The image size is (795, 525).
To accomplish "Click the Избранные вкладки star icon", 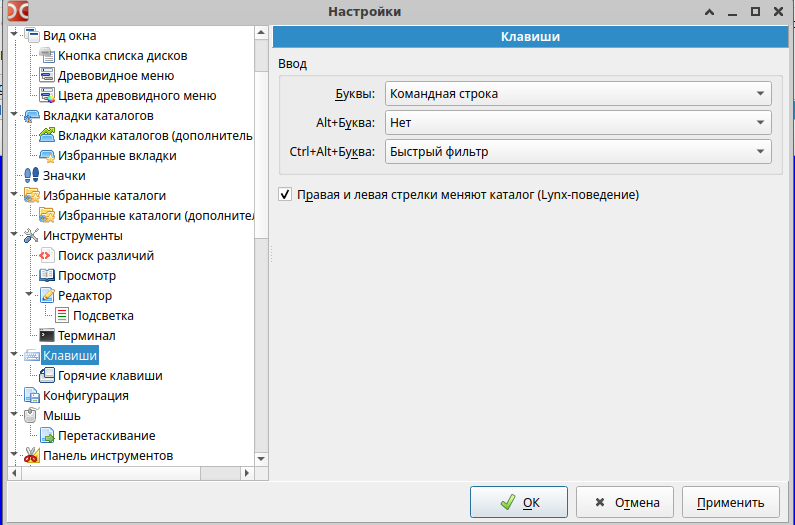I will (47, 156).
